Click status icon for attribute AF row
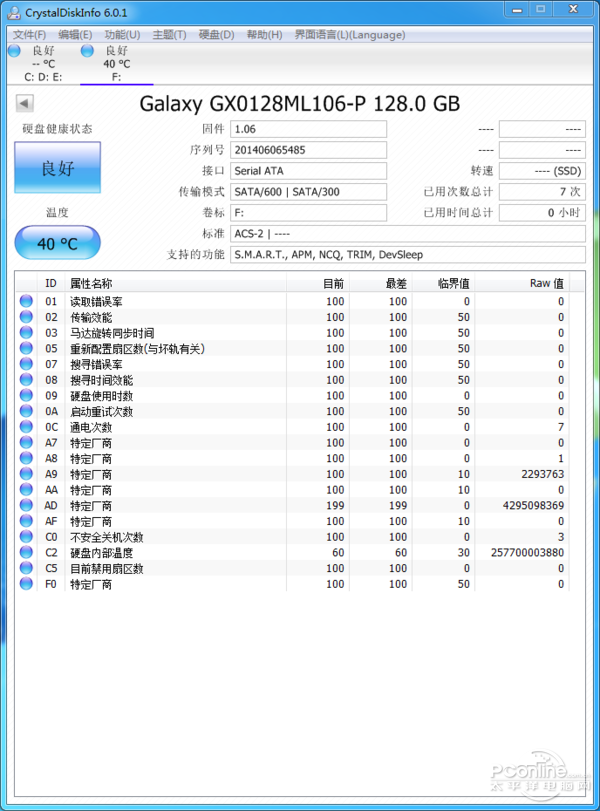The height and width of the screenshot is (811, 600). 26,521
